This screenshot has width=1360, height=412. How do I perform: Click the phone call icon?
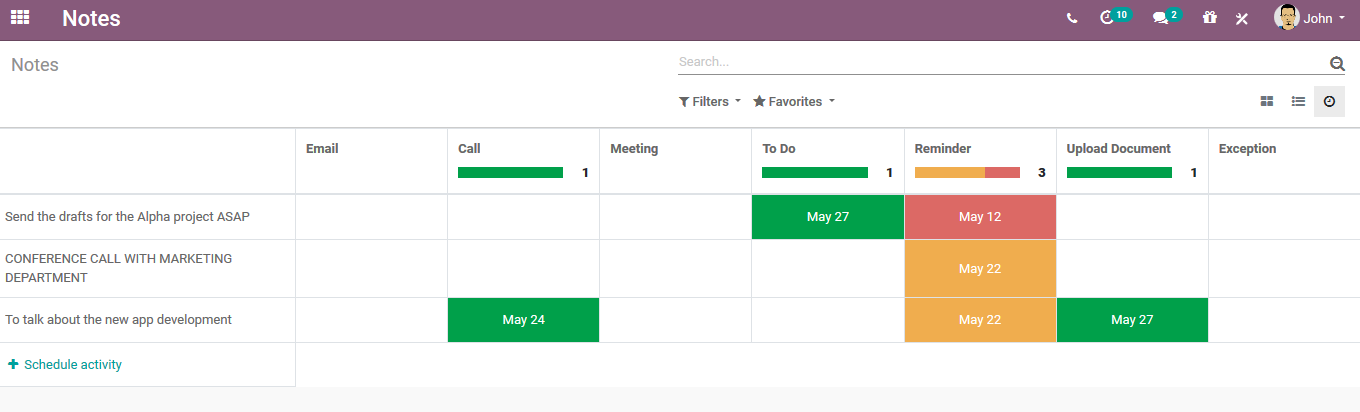[1072, 18]
